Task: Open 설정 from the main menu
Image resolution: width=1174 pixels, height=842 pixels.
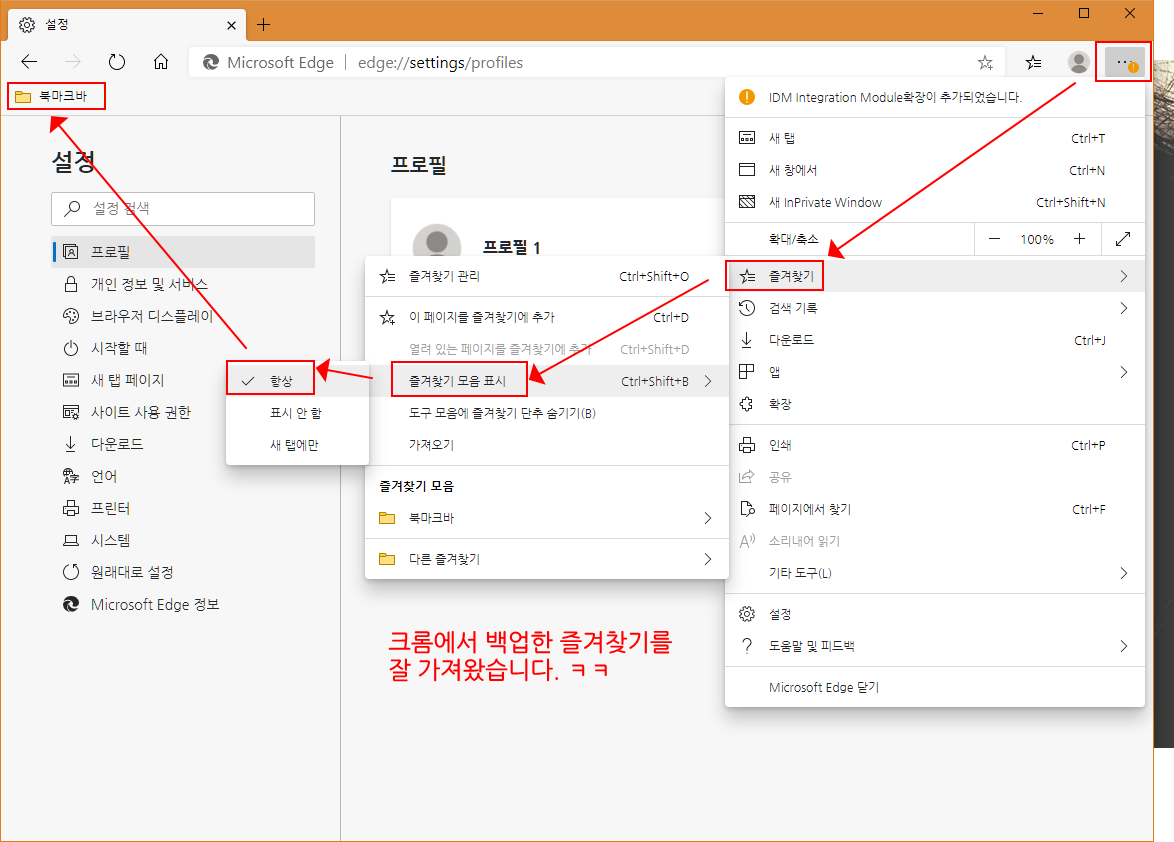Action: click(x=934, y=614)
